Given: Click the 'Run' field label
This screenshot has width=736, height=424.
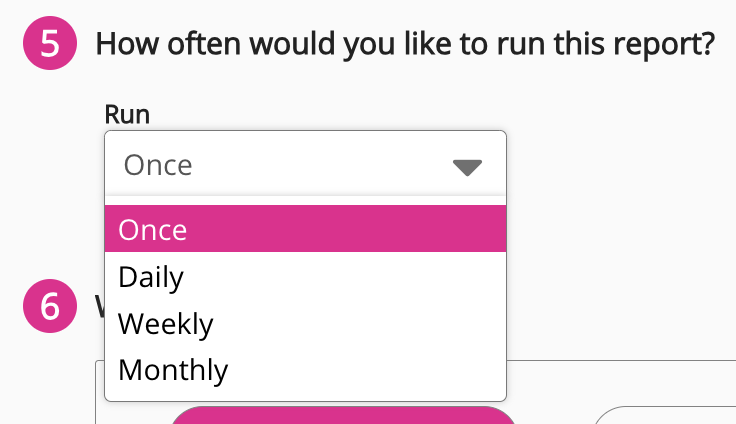Looking at the screenshot, I should pyautogui.click(x=127, y=114).
